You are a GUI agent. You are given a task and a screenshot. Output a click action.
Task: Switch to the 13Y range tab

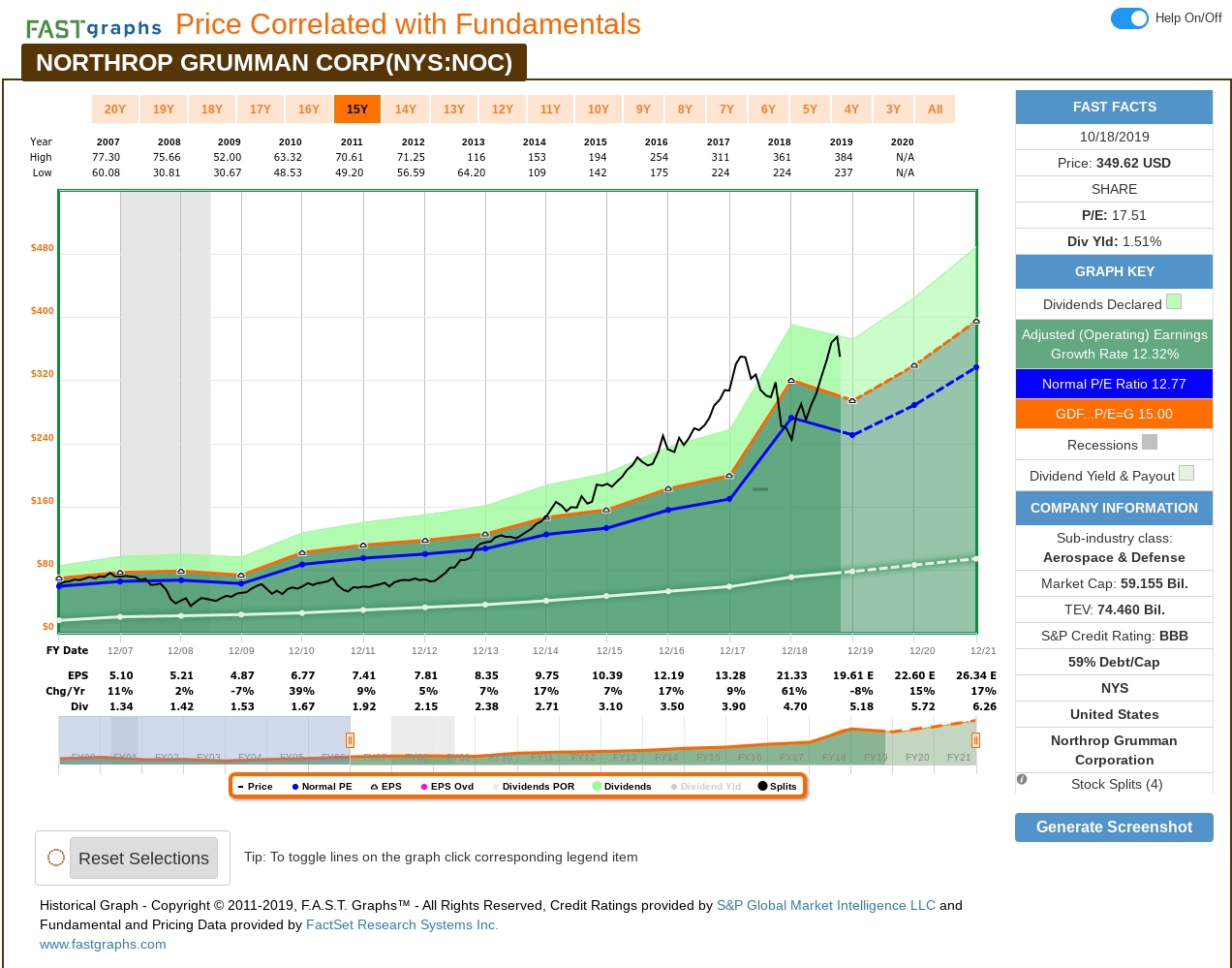[x=454, y=109]
